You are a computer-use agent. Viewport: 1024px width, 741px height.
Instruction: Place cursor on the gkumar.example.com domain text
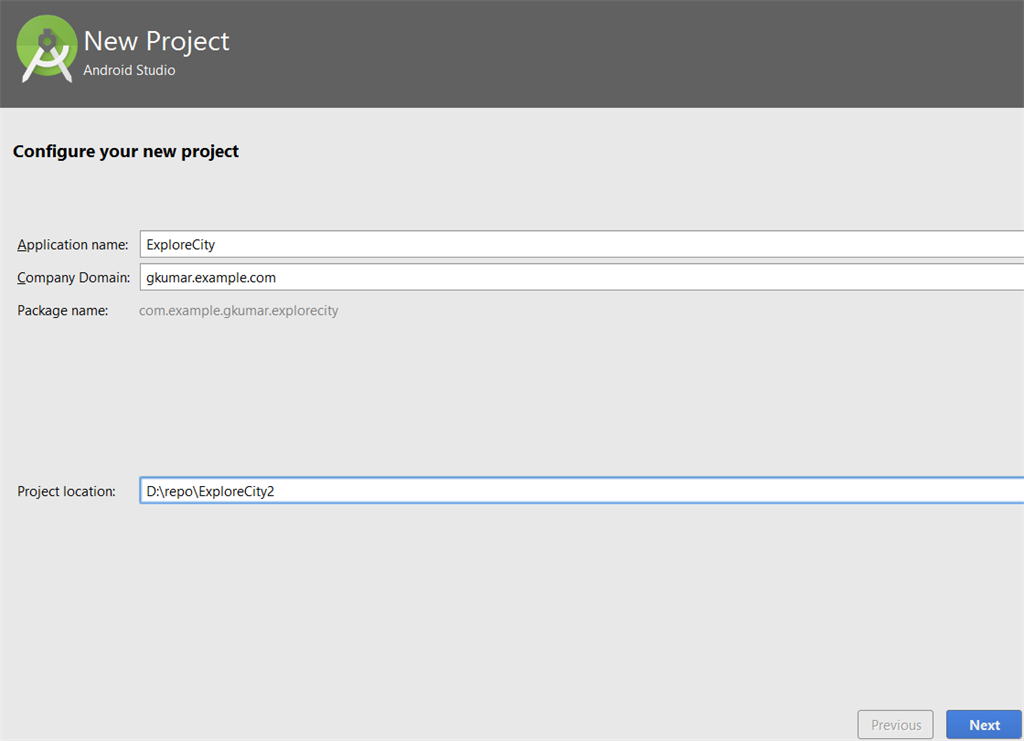tap(210, 277)
